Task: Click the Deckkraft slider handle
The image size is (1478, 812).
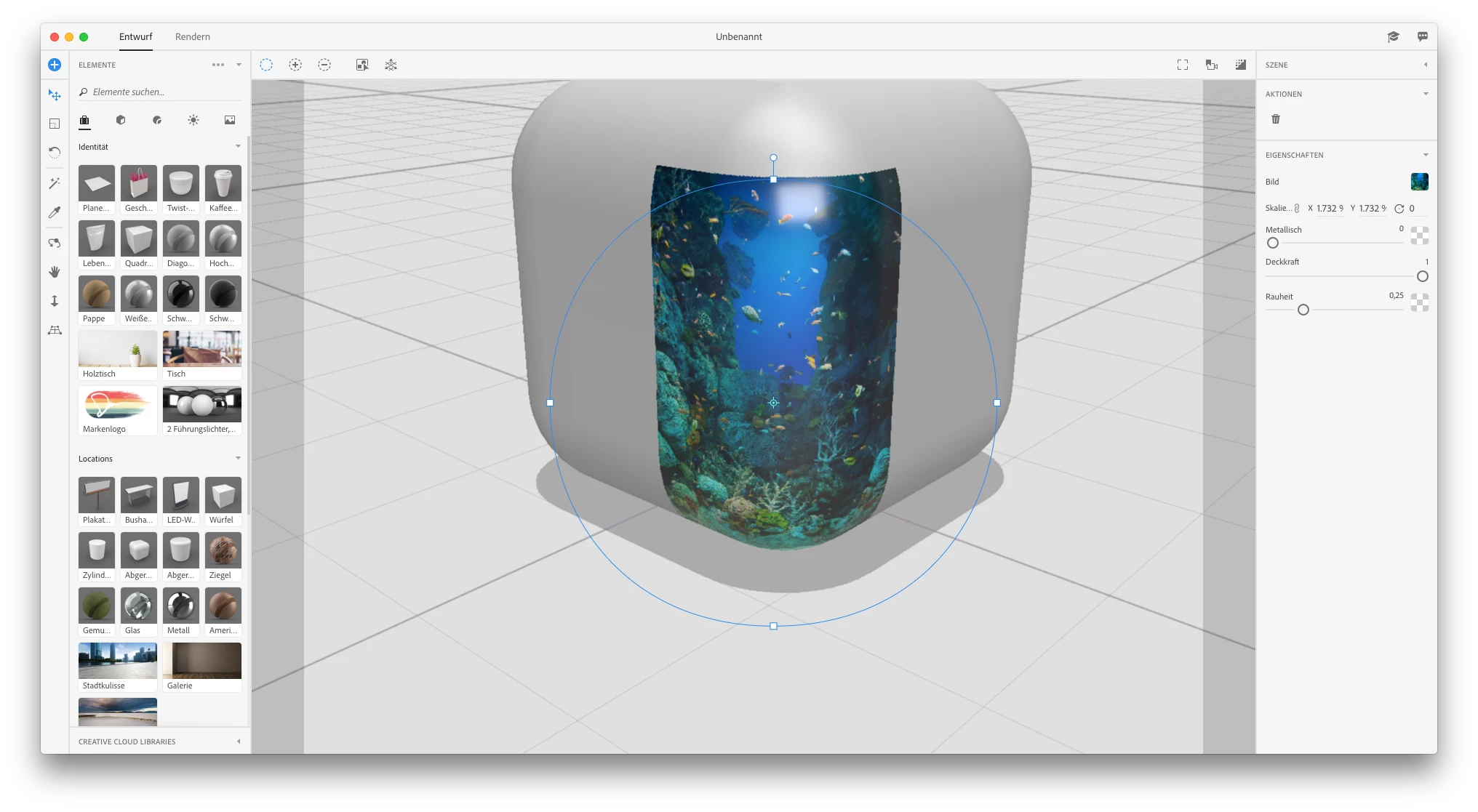Action: pyautogui.click(x=1423, y=276)
